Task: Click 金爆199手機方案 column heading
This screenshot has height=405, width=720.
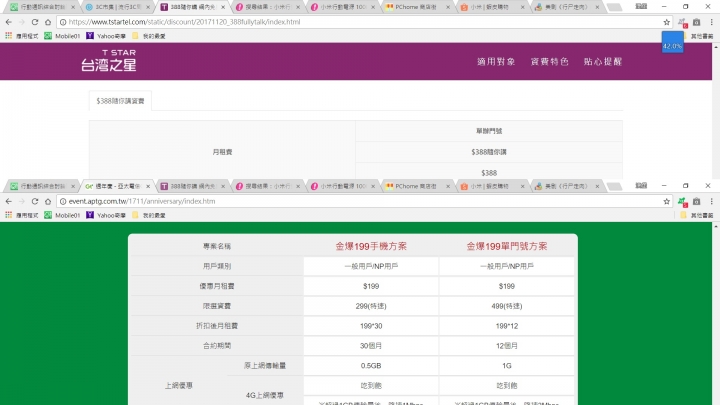Action: click(371, 246)
